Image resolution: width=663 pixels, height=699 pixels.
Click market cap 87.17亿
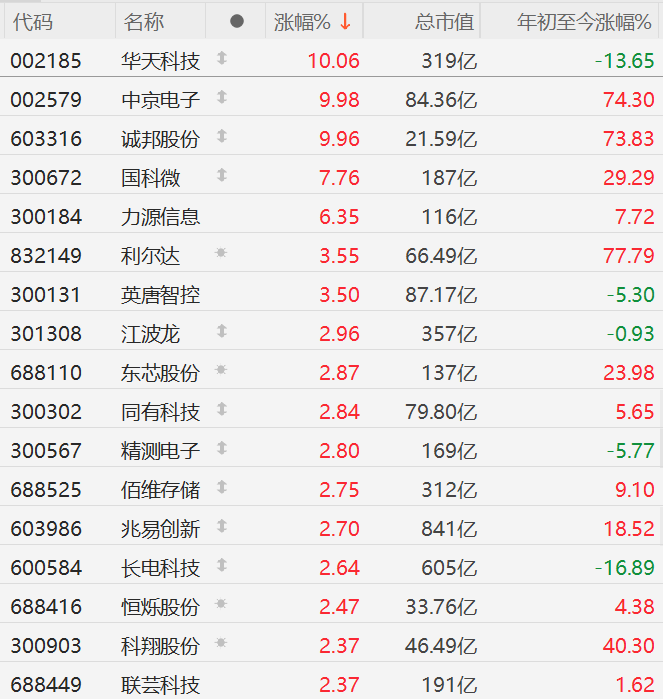point(441,295)
